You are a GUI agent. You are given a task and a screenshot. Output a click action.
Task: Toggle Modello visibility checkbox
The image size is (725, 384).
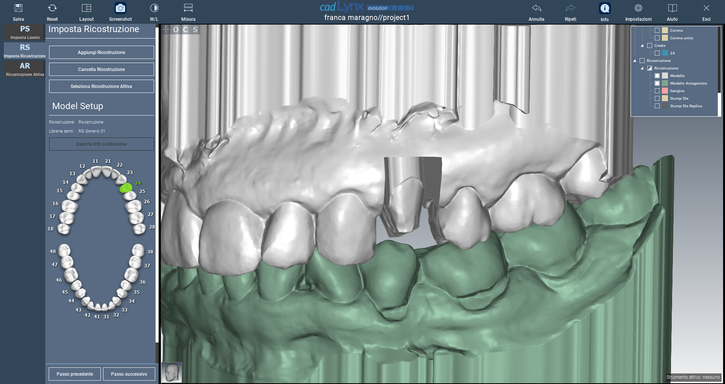pos(657,76)
